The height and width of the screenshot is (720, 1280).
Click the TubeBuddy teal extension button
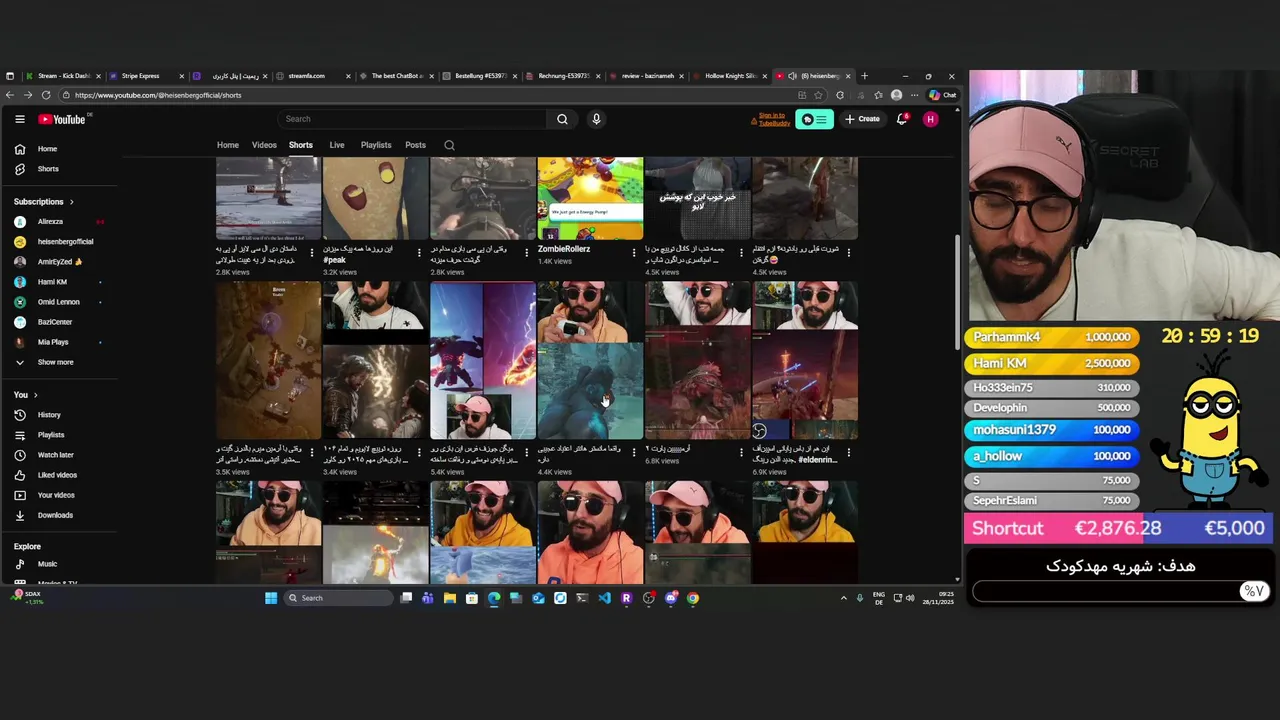click(814, 119)
